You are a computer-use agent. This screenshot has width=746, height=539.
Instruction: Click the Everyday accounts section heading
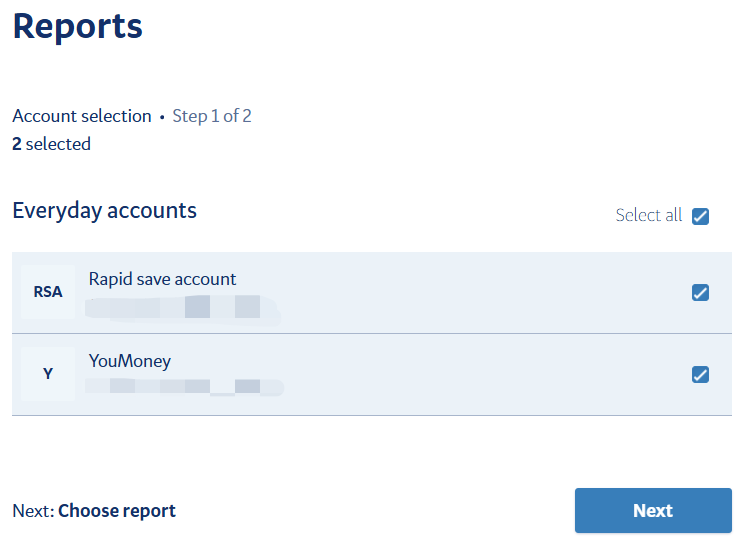[x=104, y=211]
